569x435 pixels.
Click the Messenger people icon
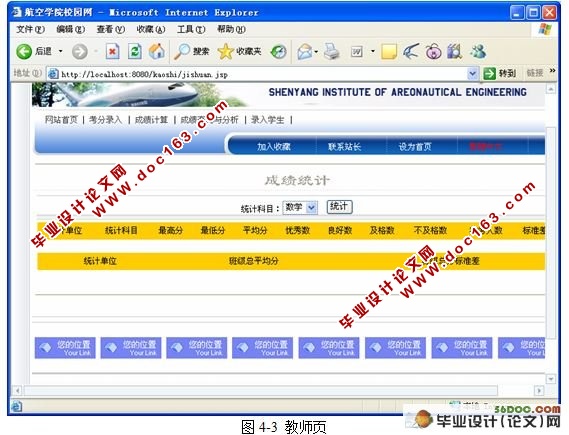pyautogui.click(x=478, y=52)
